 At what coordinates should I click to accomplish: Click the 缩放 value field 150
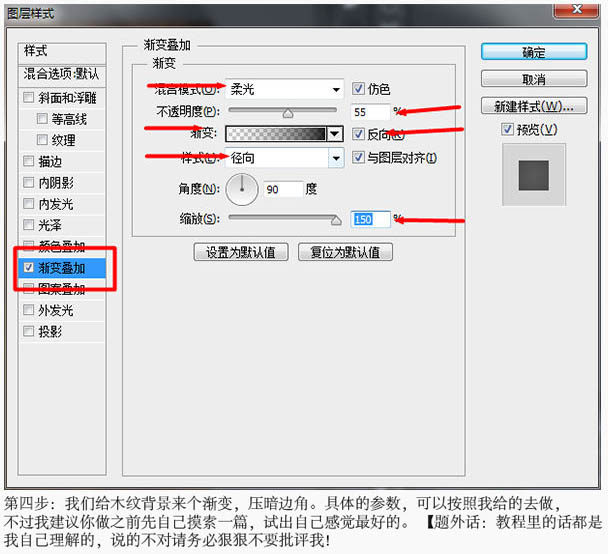[370, 219]
